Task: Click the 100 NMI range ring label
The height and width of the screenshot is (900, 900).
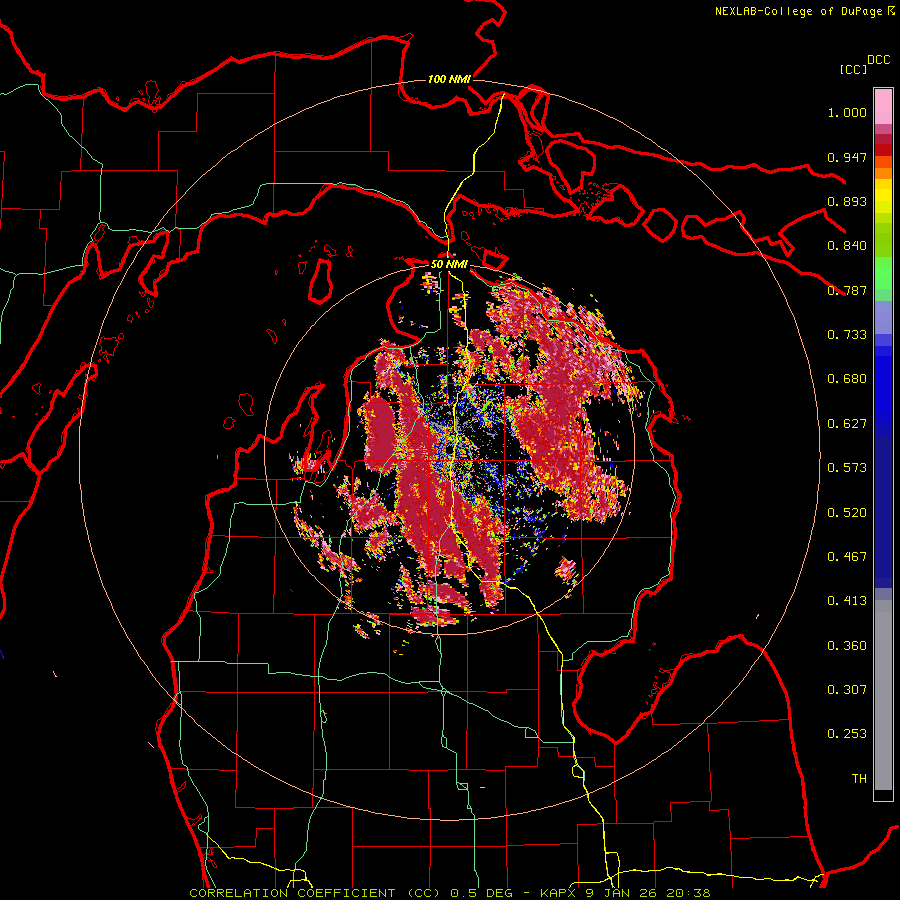Action: [x=449, y=79]
